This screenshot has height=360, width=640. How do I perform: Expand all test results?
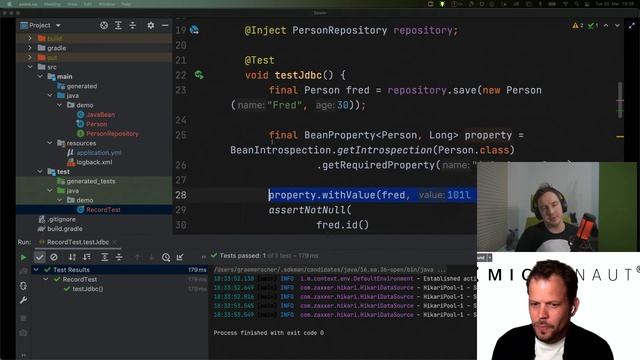[x=104, y=257]
